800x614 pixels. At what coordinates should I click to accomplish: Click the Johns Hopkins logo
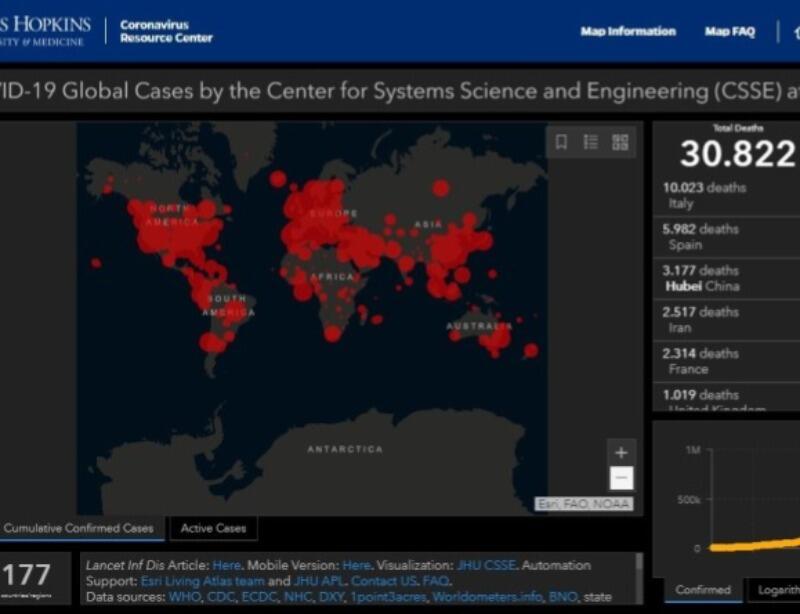tap(45, 31)
